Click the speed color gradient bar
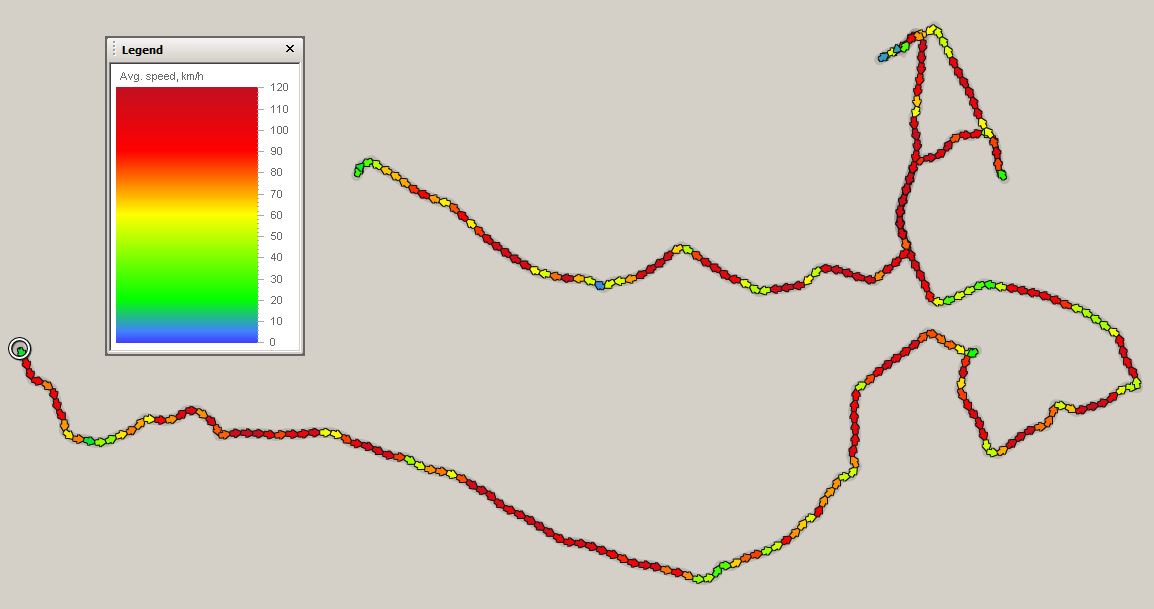The width and height of the screenshot is (1154, 609). click(187, 215)
